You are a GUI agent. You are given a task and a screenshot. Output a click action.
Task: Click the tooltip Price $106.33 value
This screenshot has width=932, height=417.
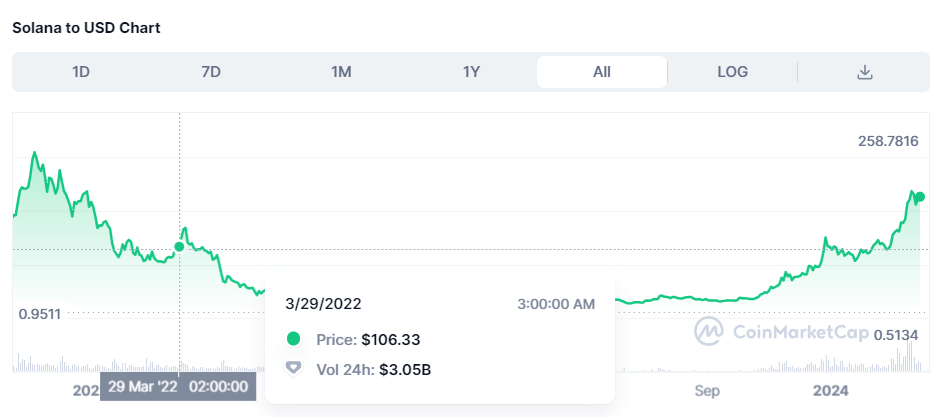click(391, 340)
